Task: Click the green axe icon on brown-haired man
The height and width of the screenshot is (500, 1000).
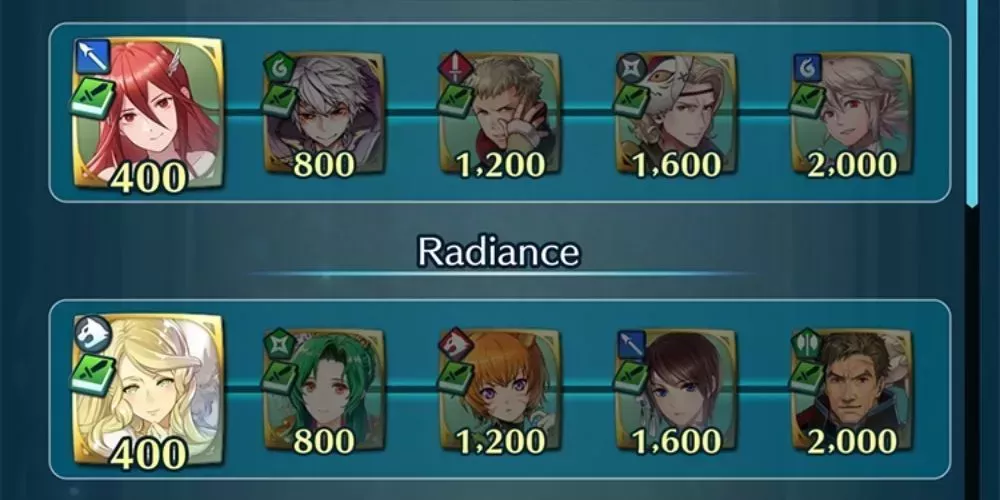Action: [806, 344]
